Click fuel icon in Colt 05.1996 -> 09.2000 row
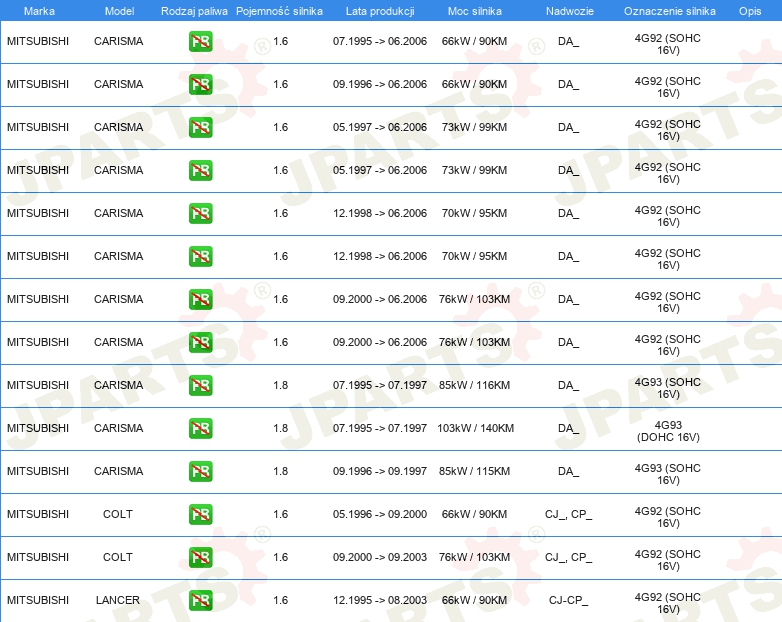This screenshot has width=782, height=622. click(200, 514)
